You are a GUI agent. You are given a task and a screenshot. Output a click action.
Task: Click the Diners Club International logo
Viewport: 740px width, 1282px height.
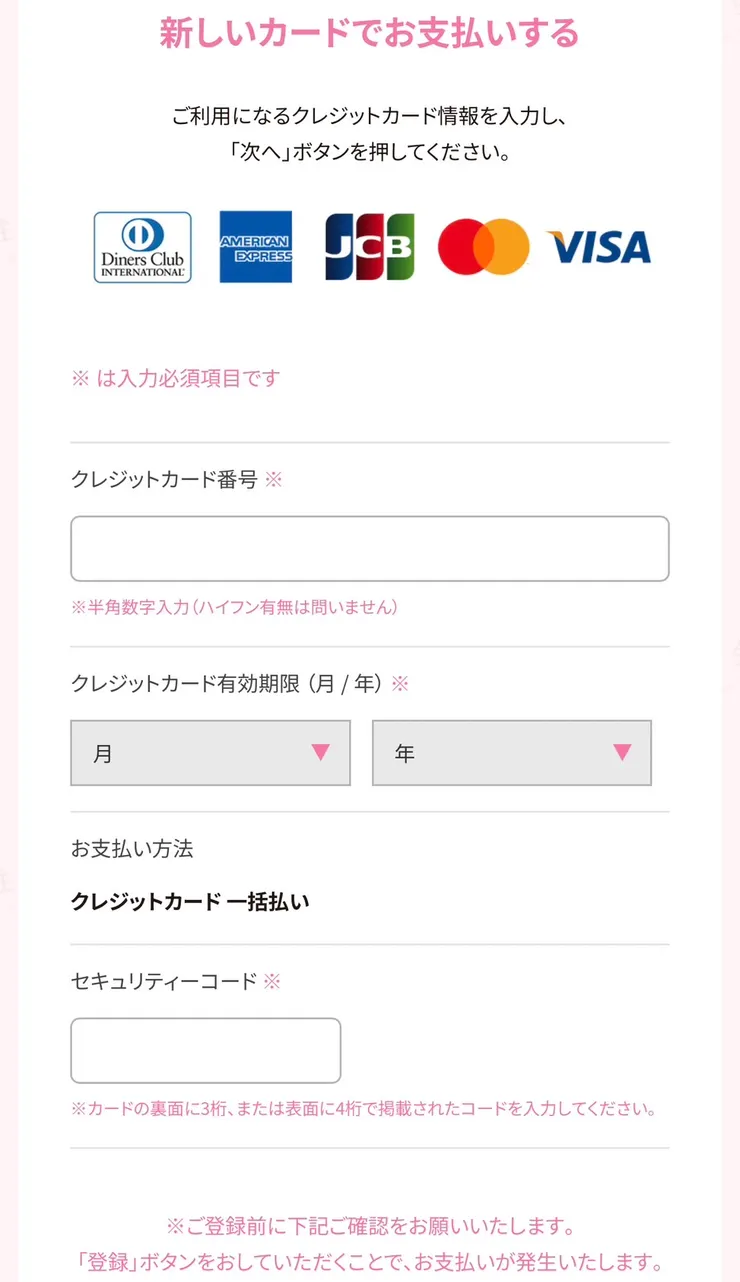point(142,247)
